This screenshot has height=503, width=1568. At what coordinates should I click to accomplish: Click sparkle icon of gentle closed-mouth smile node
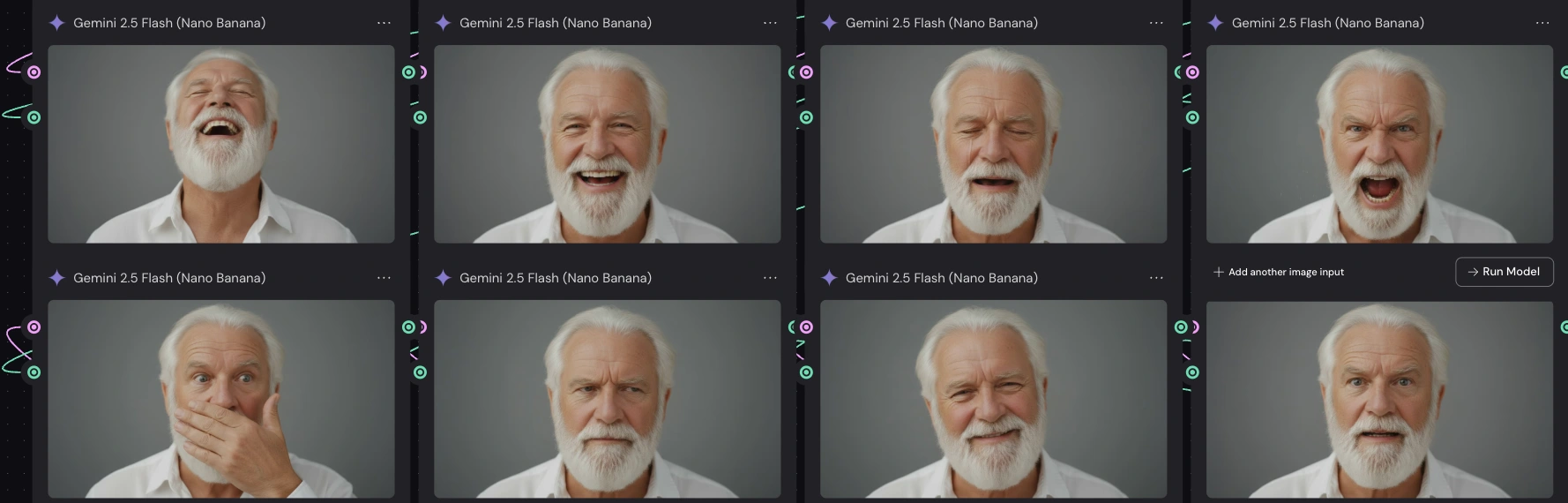(x=829, y=278)
